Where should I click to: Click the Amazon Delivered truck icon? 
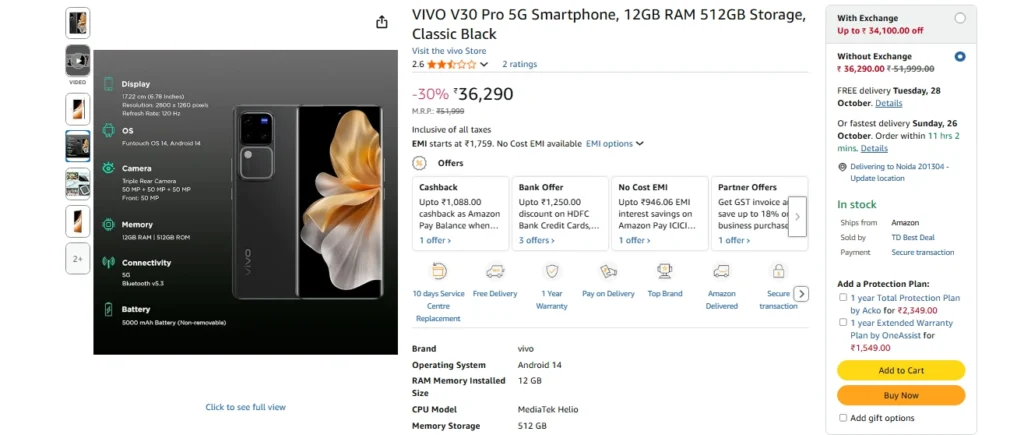pos(721,272)
